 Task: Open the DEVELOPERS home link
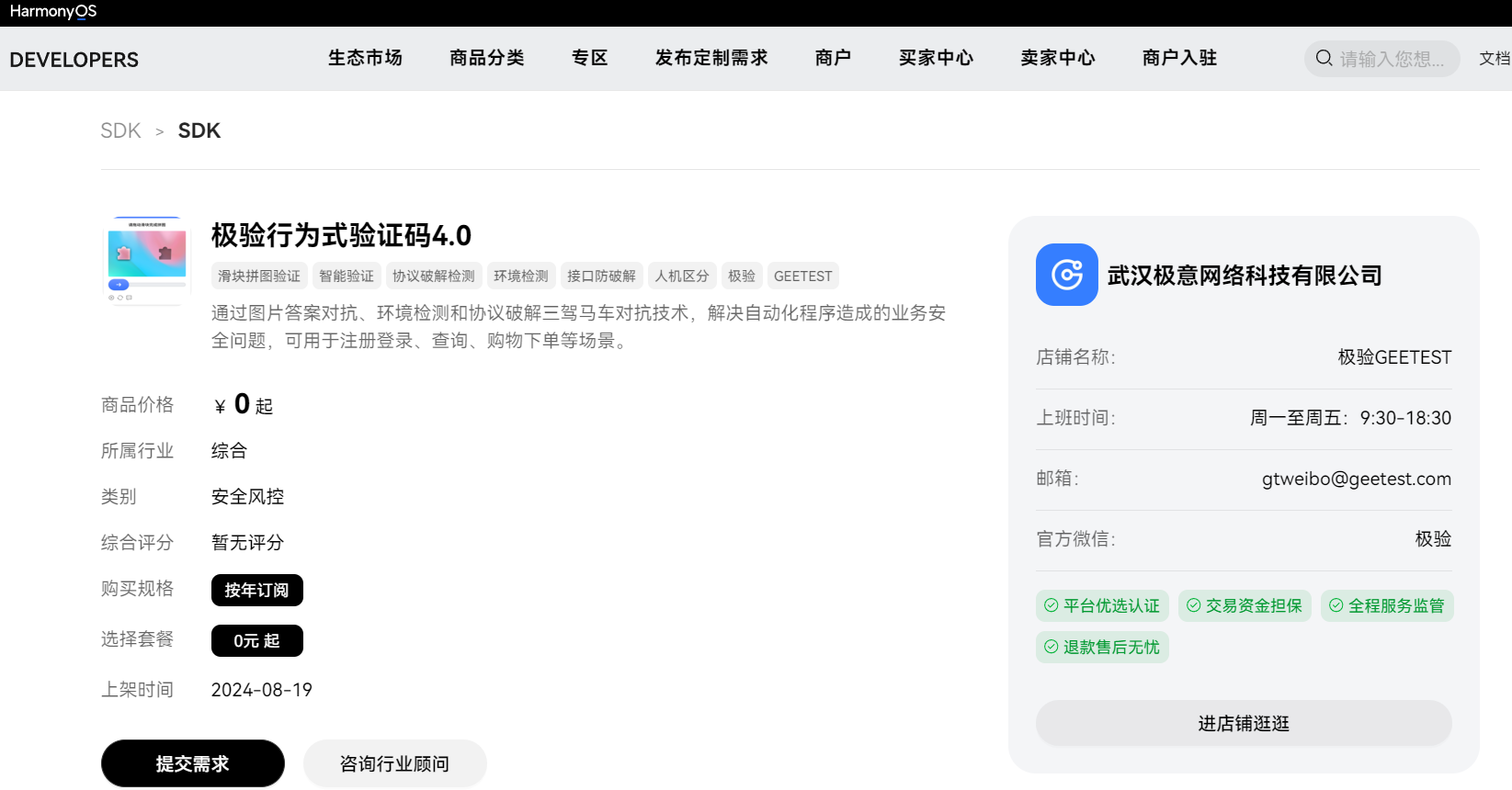click(x=74, y=60)
